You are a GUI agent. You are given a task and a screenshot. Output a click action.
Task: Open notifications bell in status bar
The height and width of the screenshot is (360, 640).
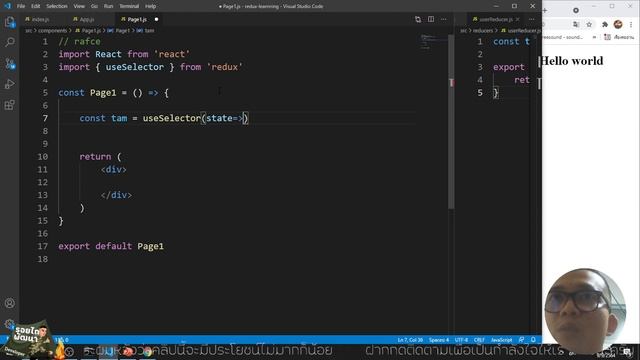(533, 340)
